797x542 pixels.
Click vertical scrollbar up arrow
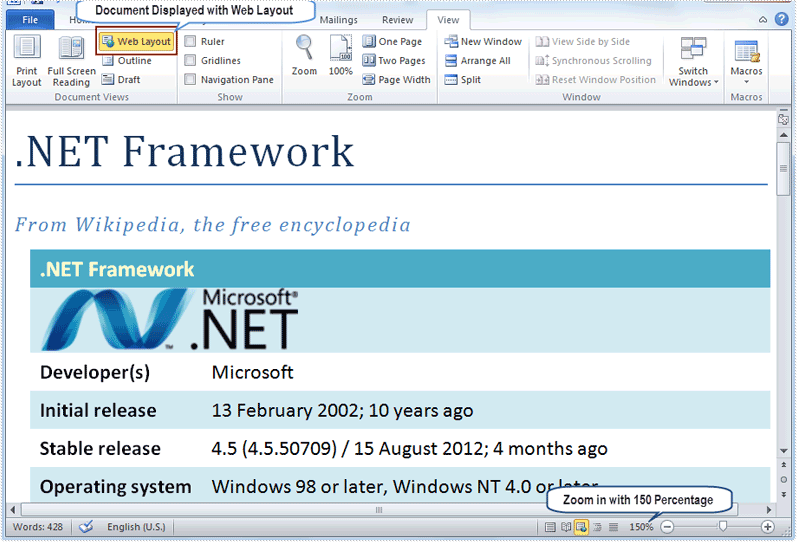783,135
